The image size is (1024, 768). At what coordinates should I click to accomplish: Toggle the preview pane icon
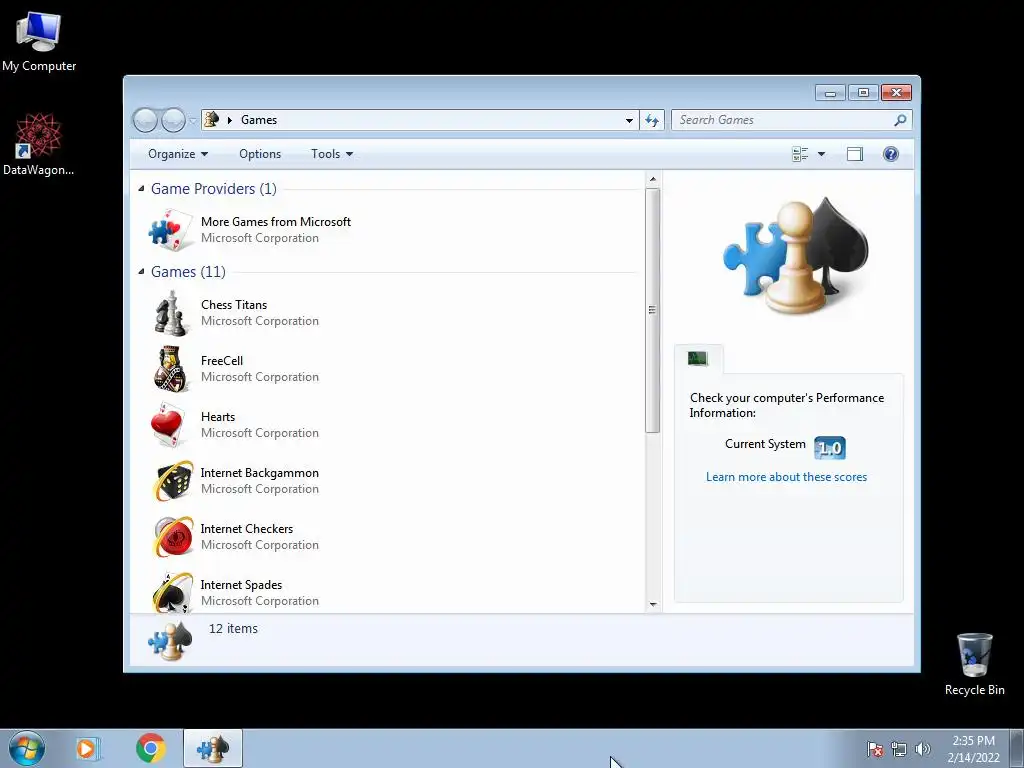[x=855, y=154]
